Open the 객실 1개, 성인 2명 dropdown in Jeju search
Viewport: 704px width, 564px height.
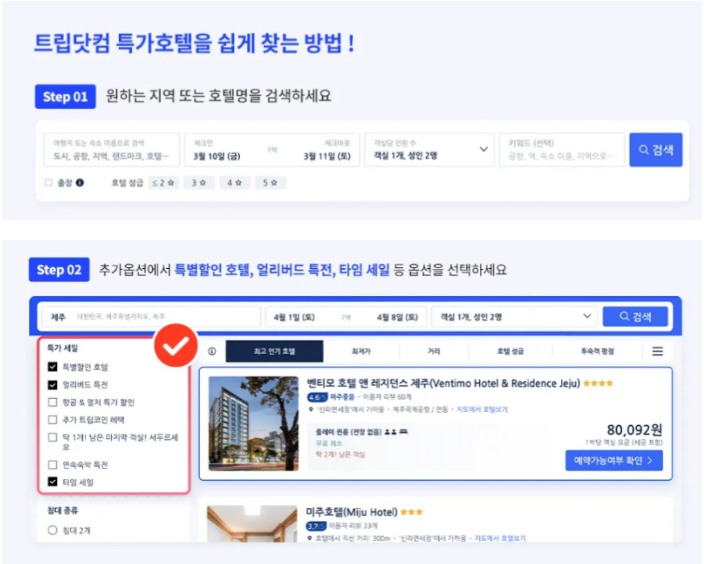pos(514,317)
